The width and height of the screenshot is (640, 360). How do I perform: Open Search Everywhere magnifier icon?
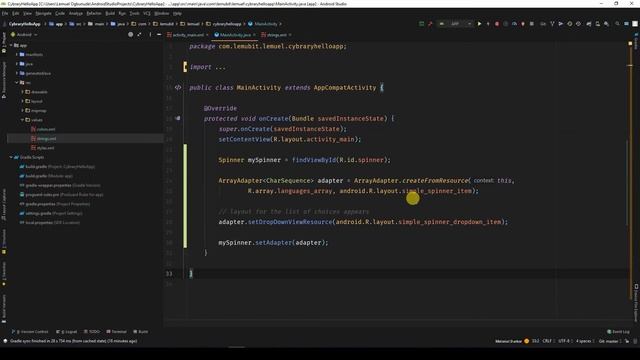617,24
